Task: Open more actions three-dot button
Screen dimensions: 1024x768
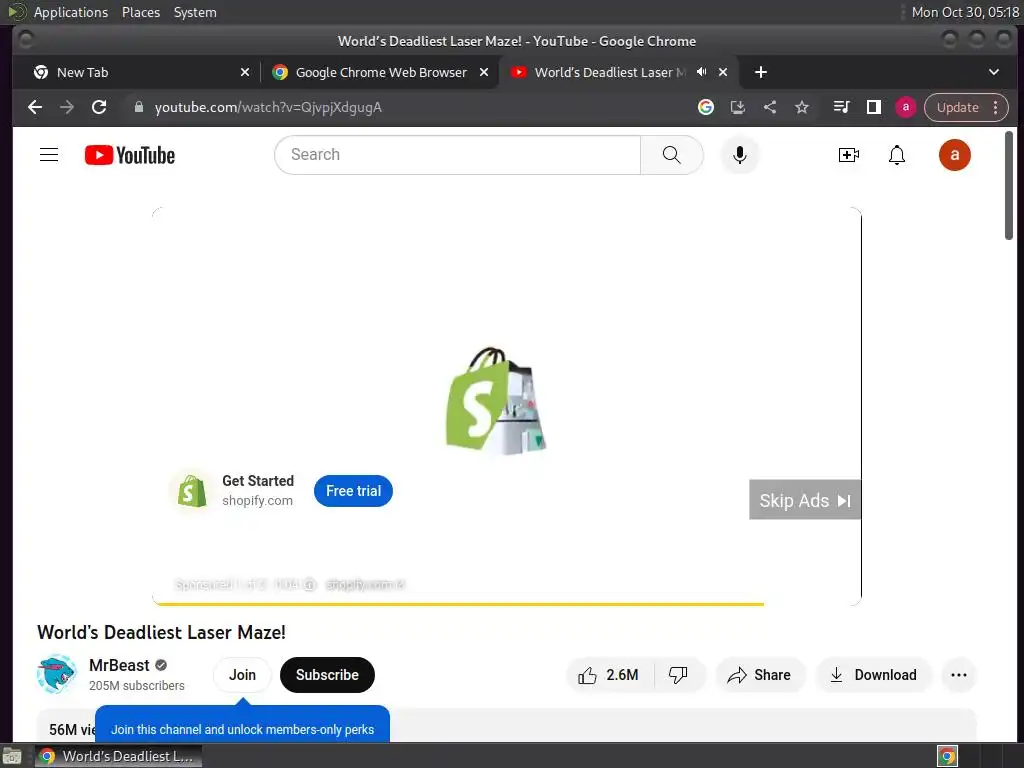Action: point(959,675)
